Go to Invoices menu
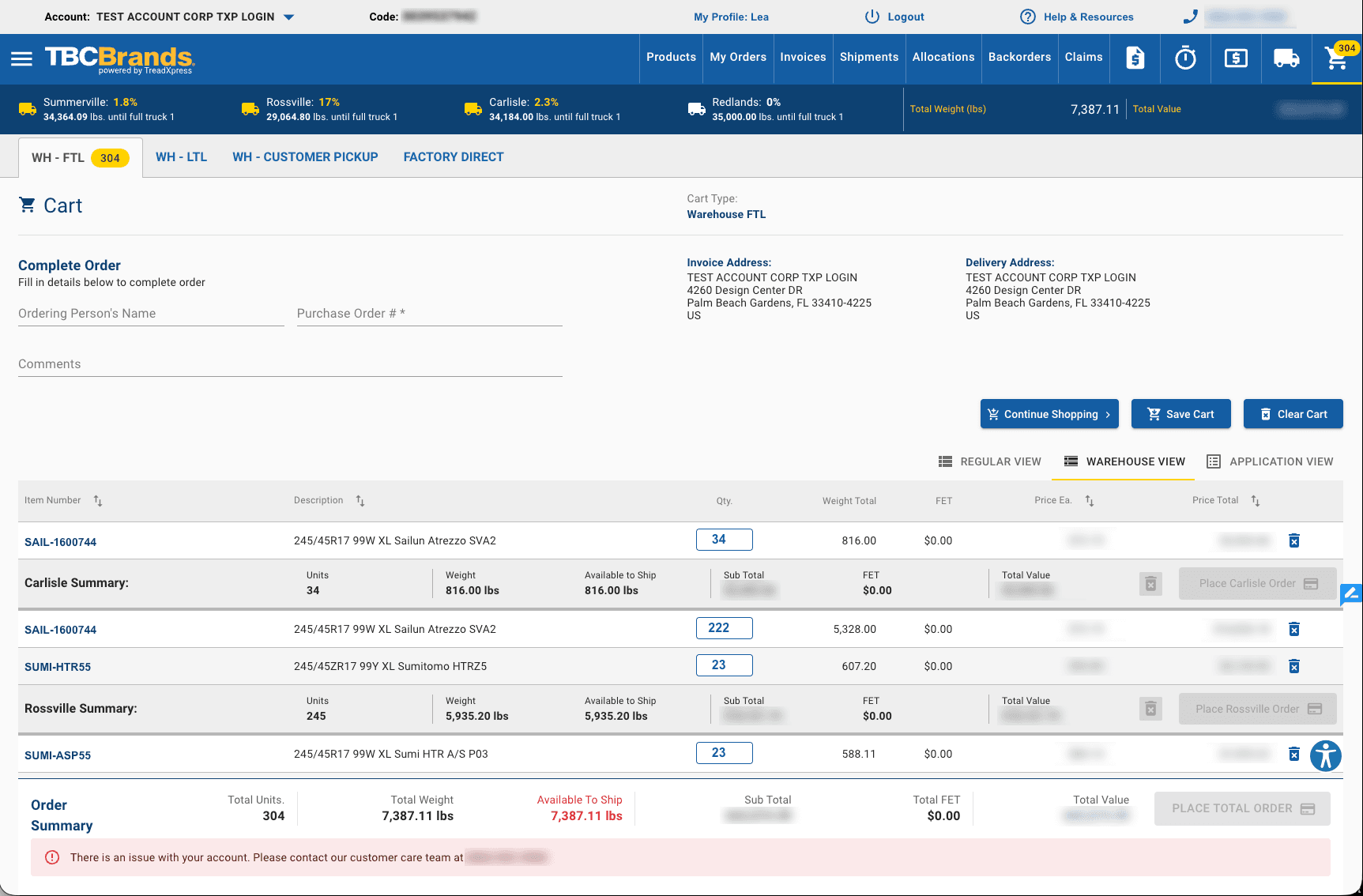Screen dimensions: 1363x896 803,58
